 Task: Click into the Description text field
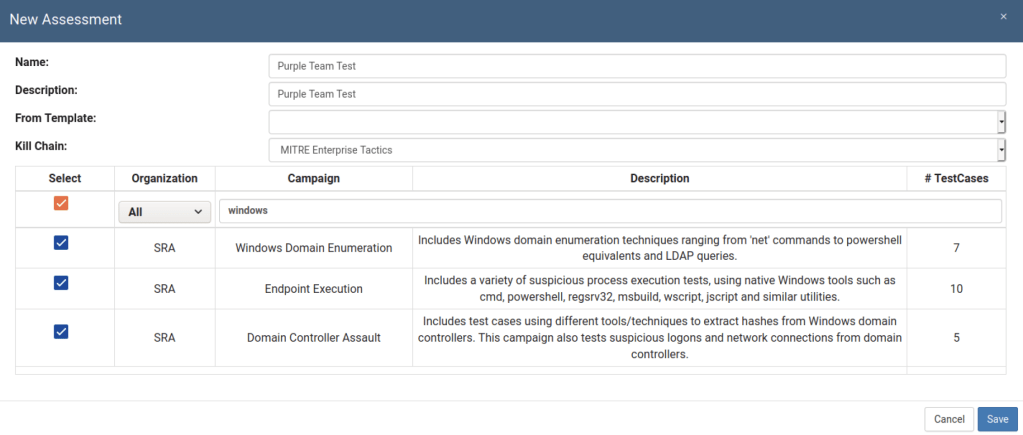click(636, 94)
